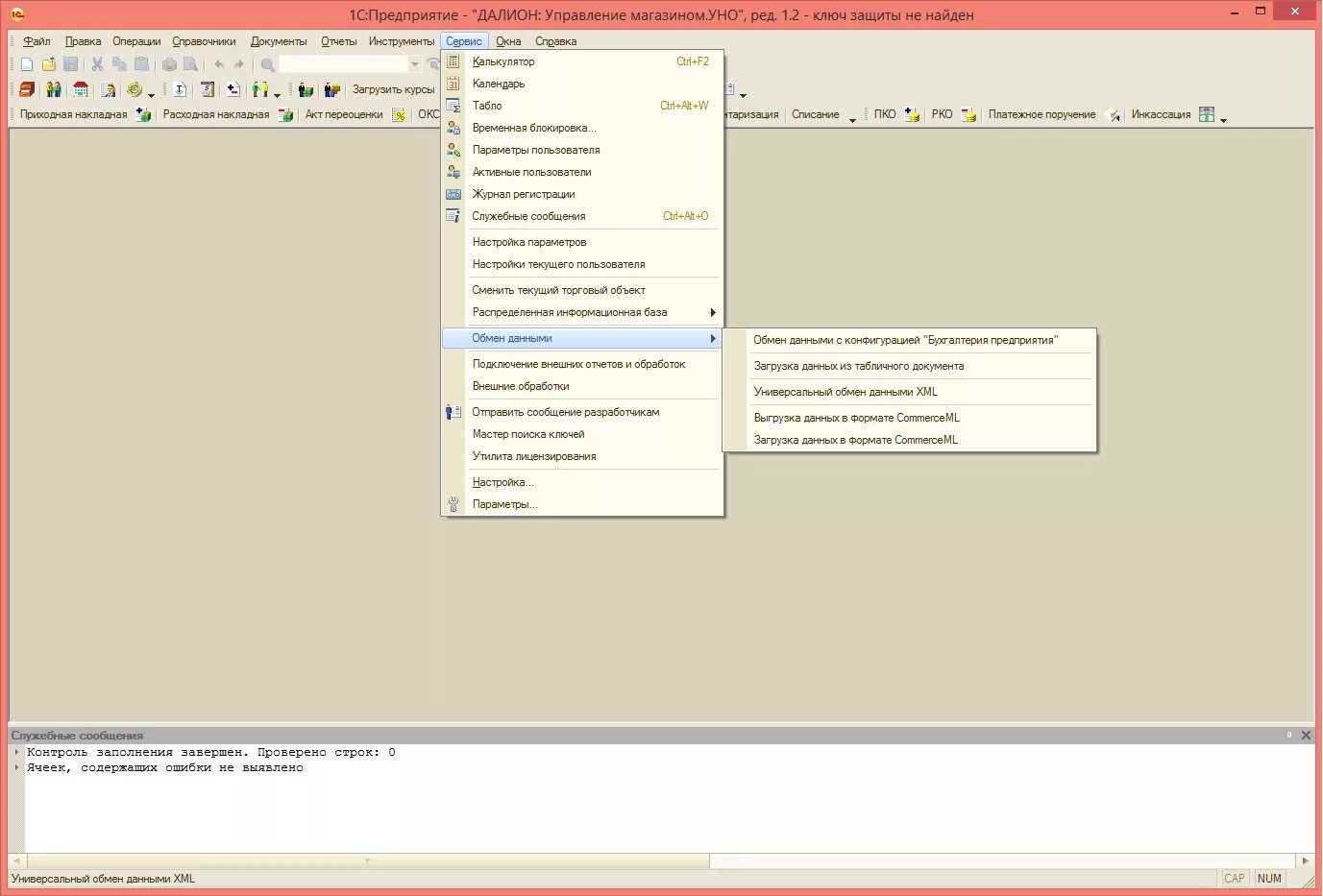
Task: Expand dropdown arrow next to handshake icon
Action: tap(277, 95)
